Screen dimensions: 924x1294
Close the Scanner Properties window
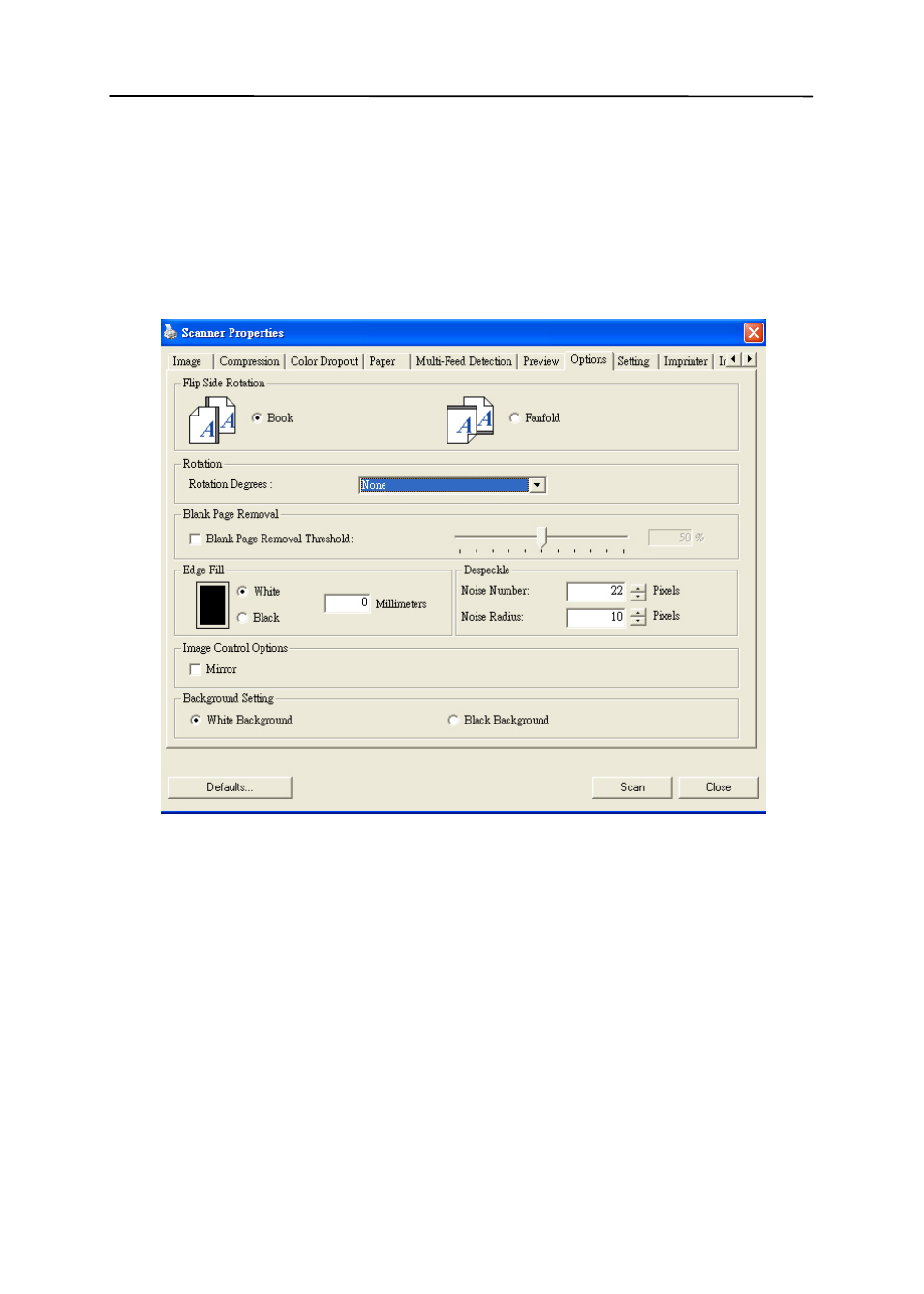(x=754, y=333)
